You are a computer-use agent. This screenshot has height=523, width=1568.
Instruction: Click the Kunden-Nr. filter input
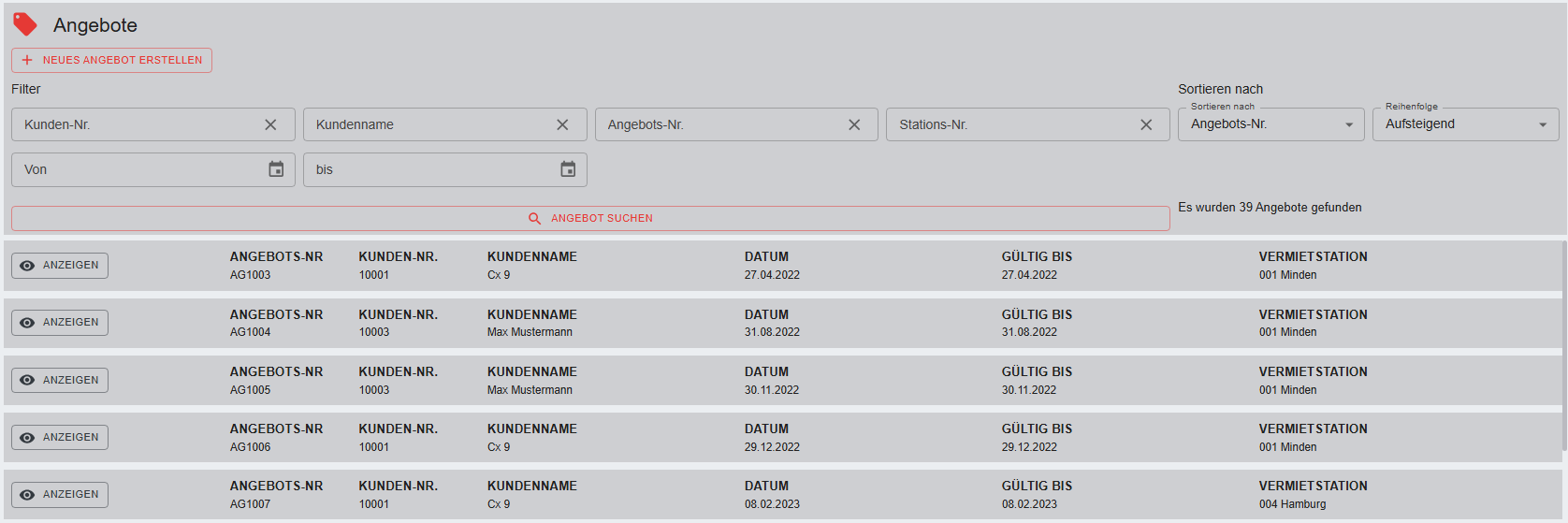tap(136, 124)
